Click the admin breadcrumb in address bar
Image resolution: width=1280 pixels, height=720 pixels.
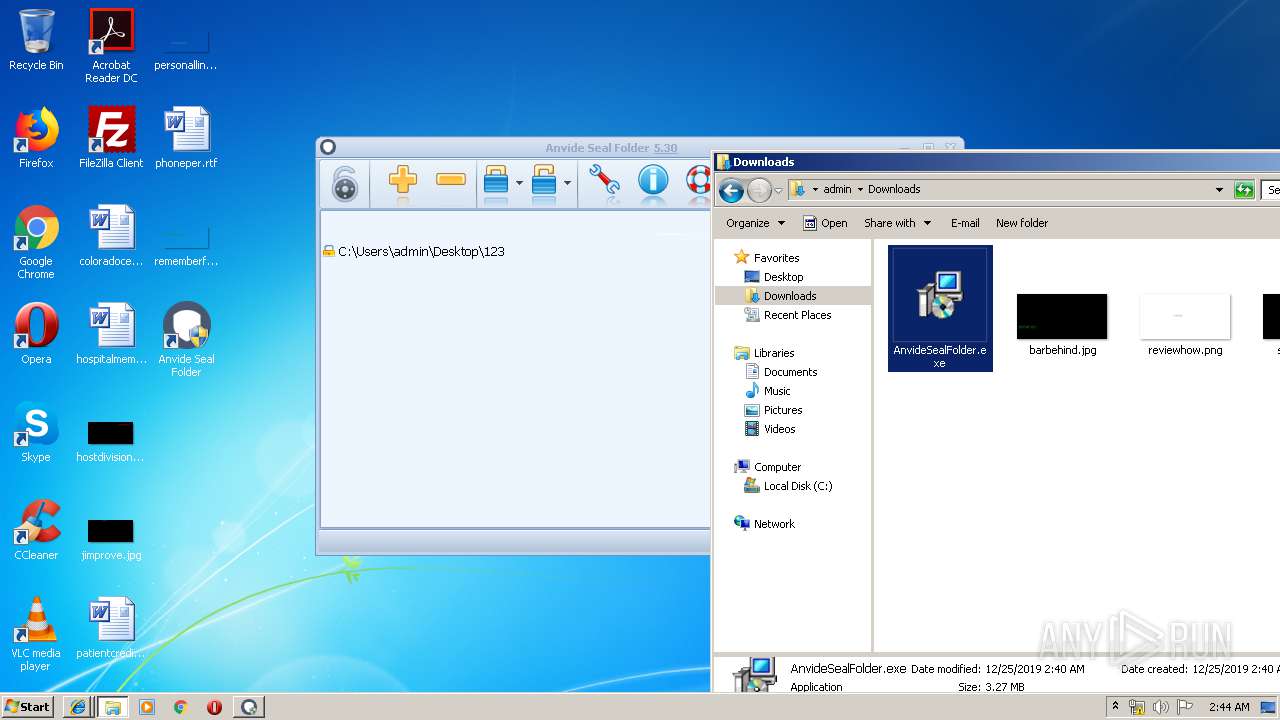coord(837,189)
